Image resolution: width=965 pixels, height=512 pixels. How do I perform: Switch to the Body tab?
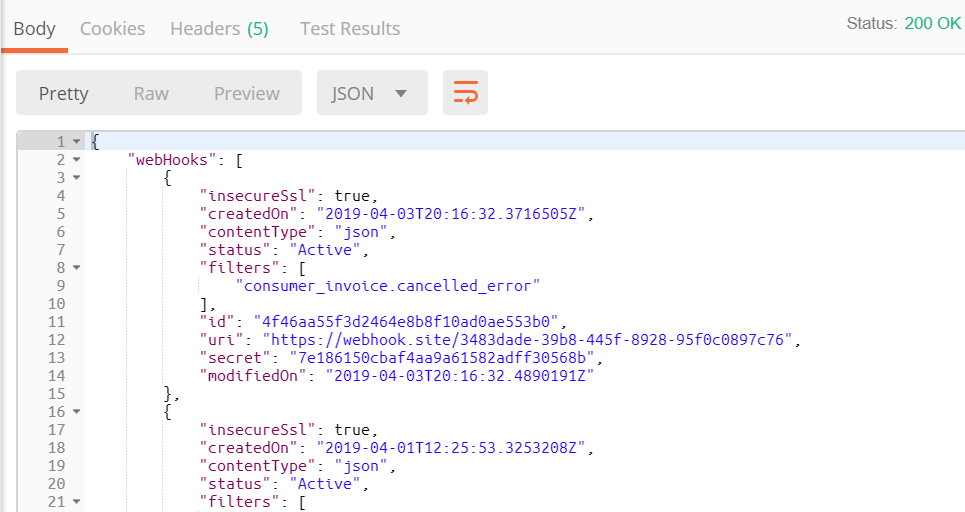coord(34,29)
